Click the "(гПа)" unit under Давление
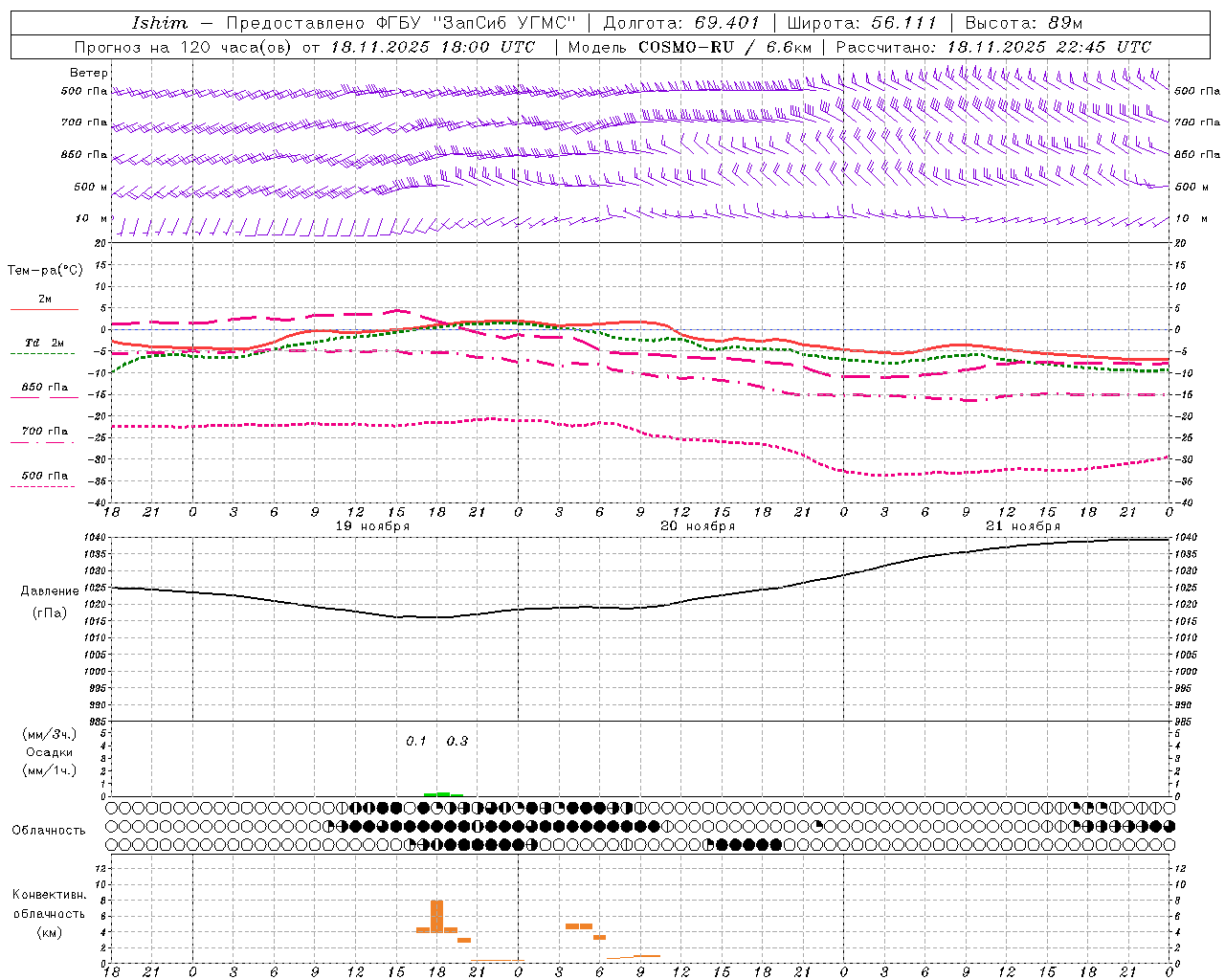 pos(50,612)
